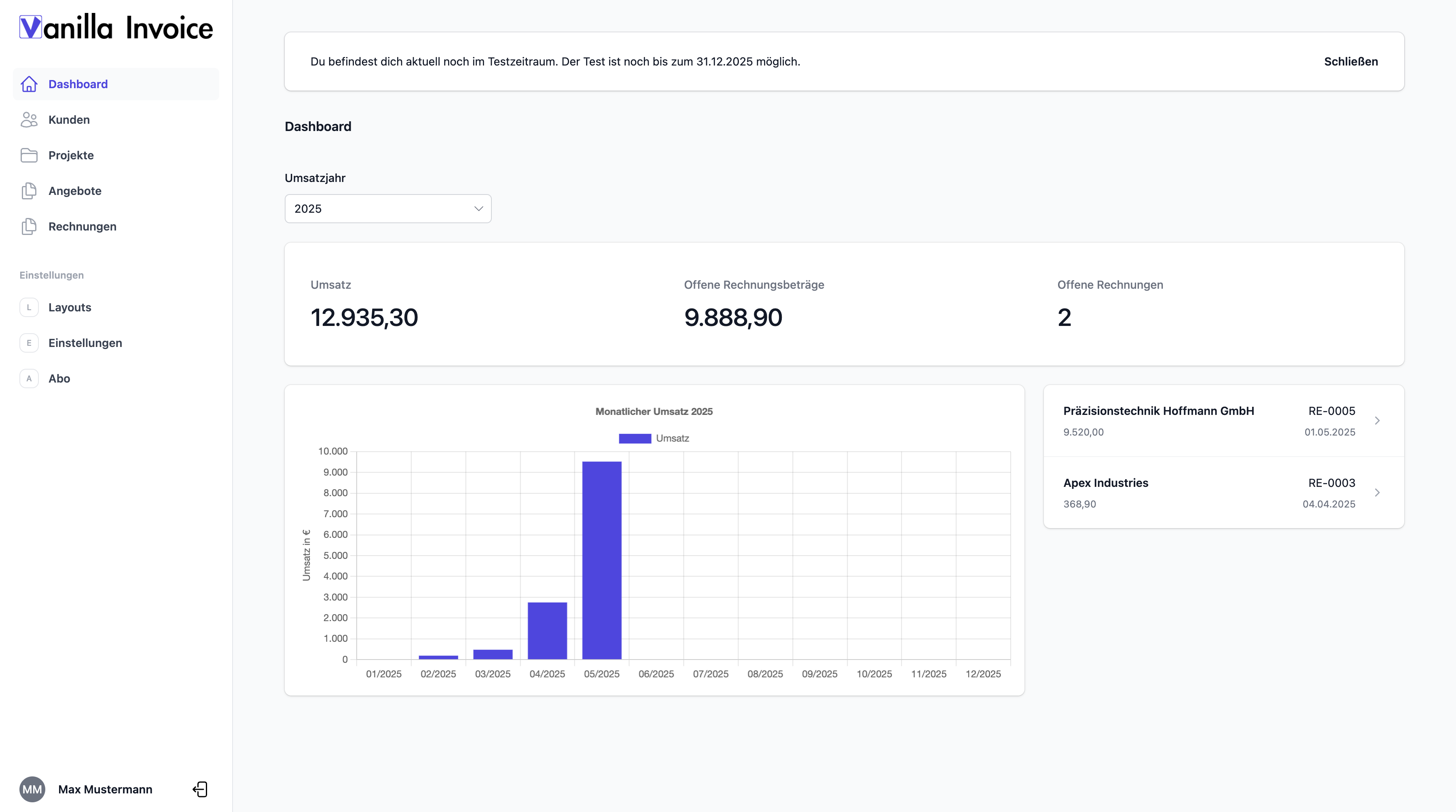Click the Abo 'A' badge icon
Viewport: 1456px width, 812px height.
[29, 379]
